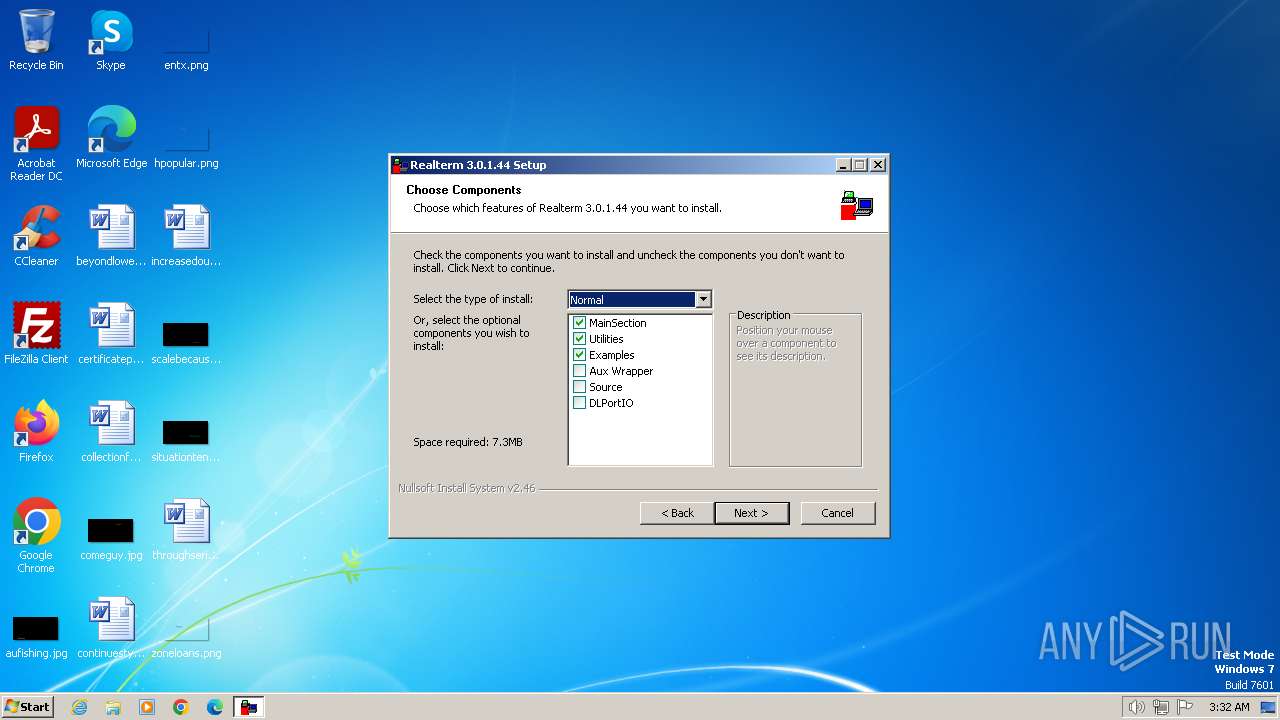Enable the Source component
The height and width of the screenshot is (720, 1280).
point(579,387)
